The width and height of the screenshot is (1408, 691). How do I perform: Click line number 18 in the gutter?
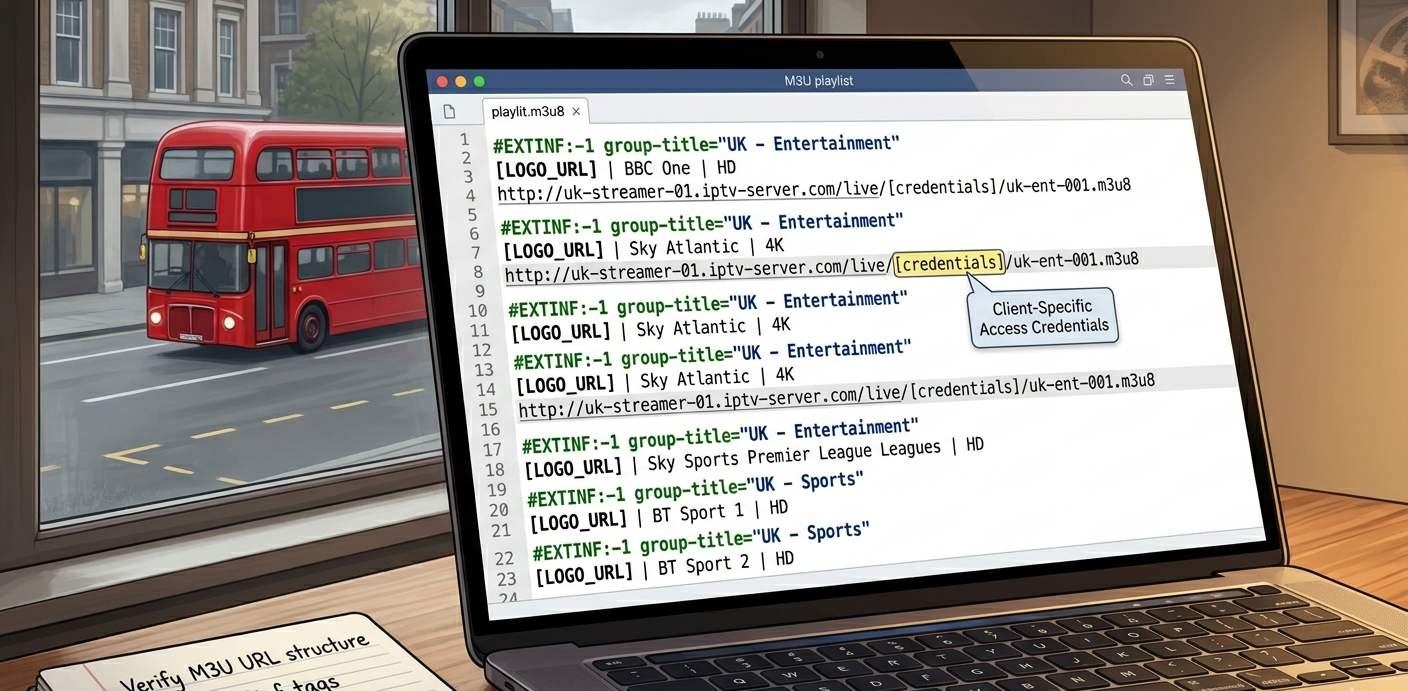coord(494,470)
